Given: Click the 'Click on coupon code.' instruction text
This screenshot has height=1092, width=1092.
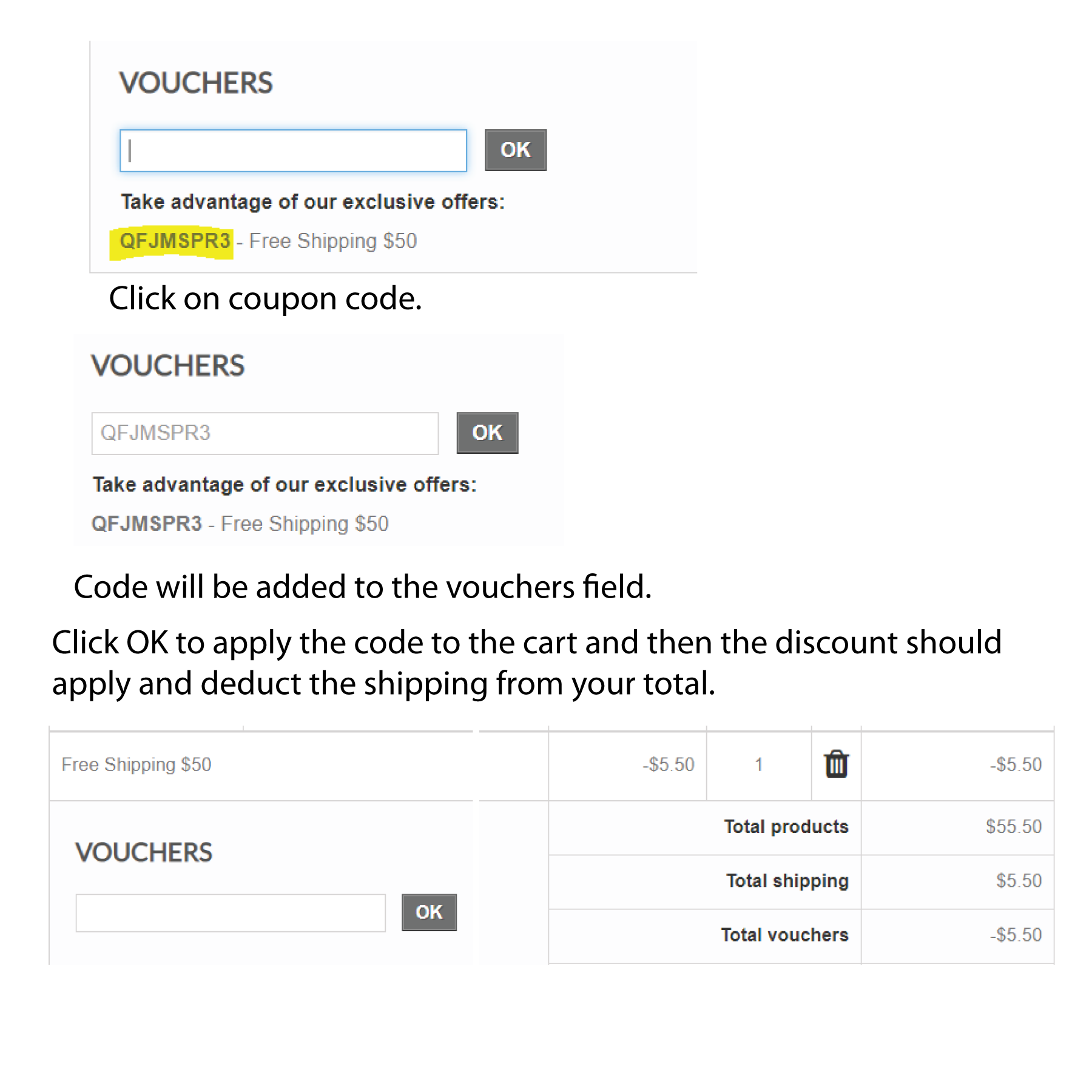Looking at the screenshot, I should coord(265,298).
